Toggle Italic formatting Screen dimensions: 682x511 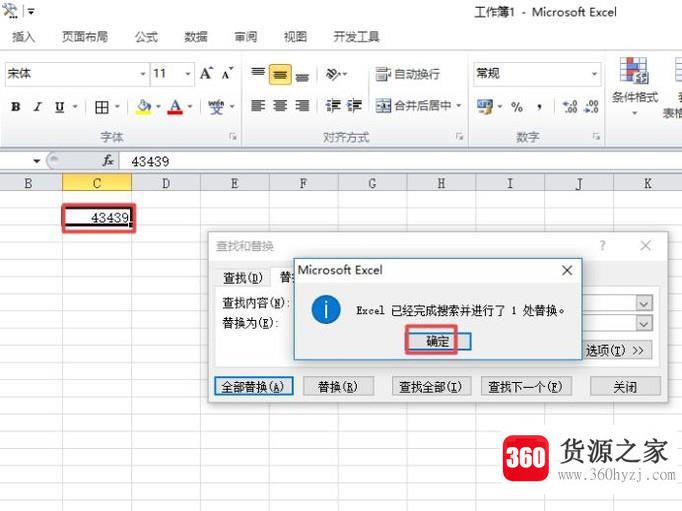(38, 107)
